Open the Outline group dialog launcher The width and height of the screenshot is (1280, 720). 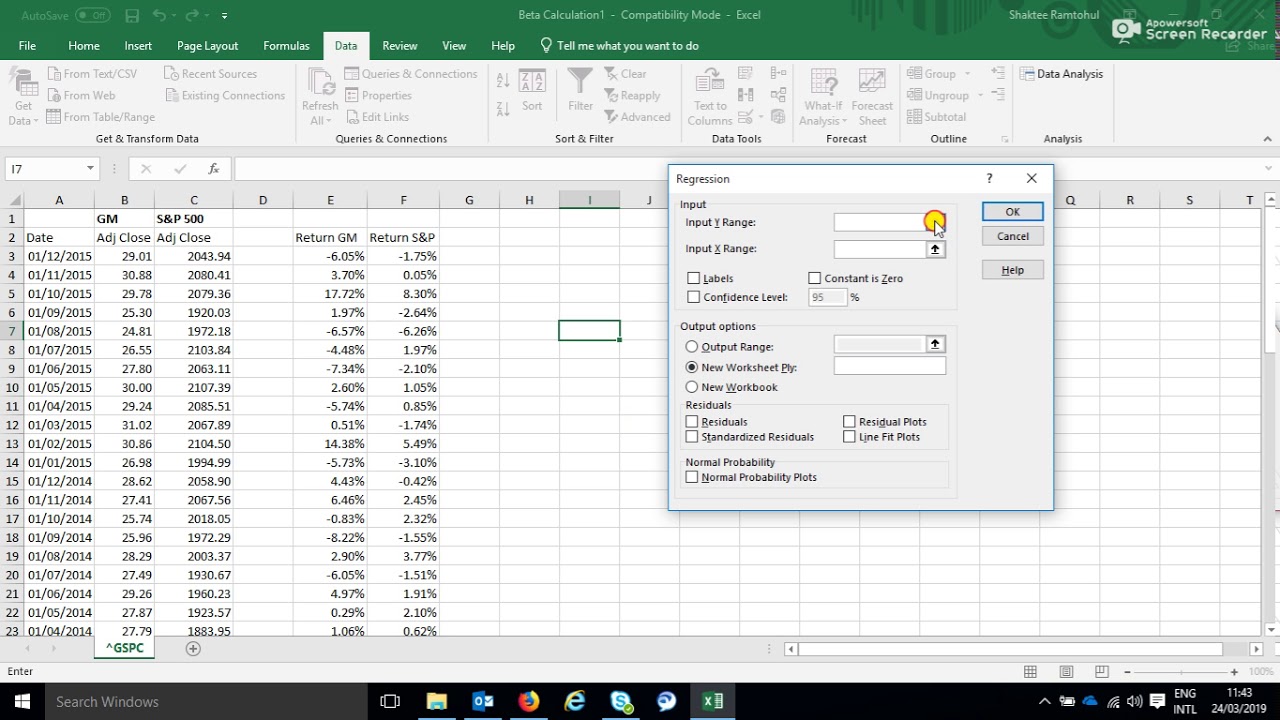(x=1004, y=139)
